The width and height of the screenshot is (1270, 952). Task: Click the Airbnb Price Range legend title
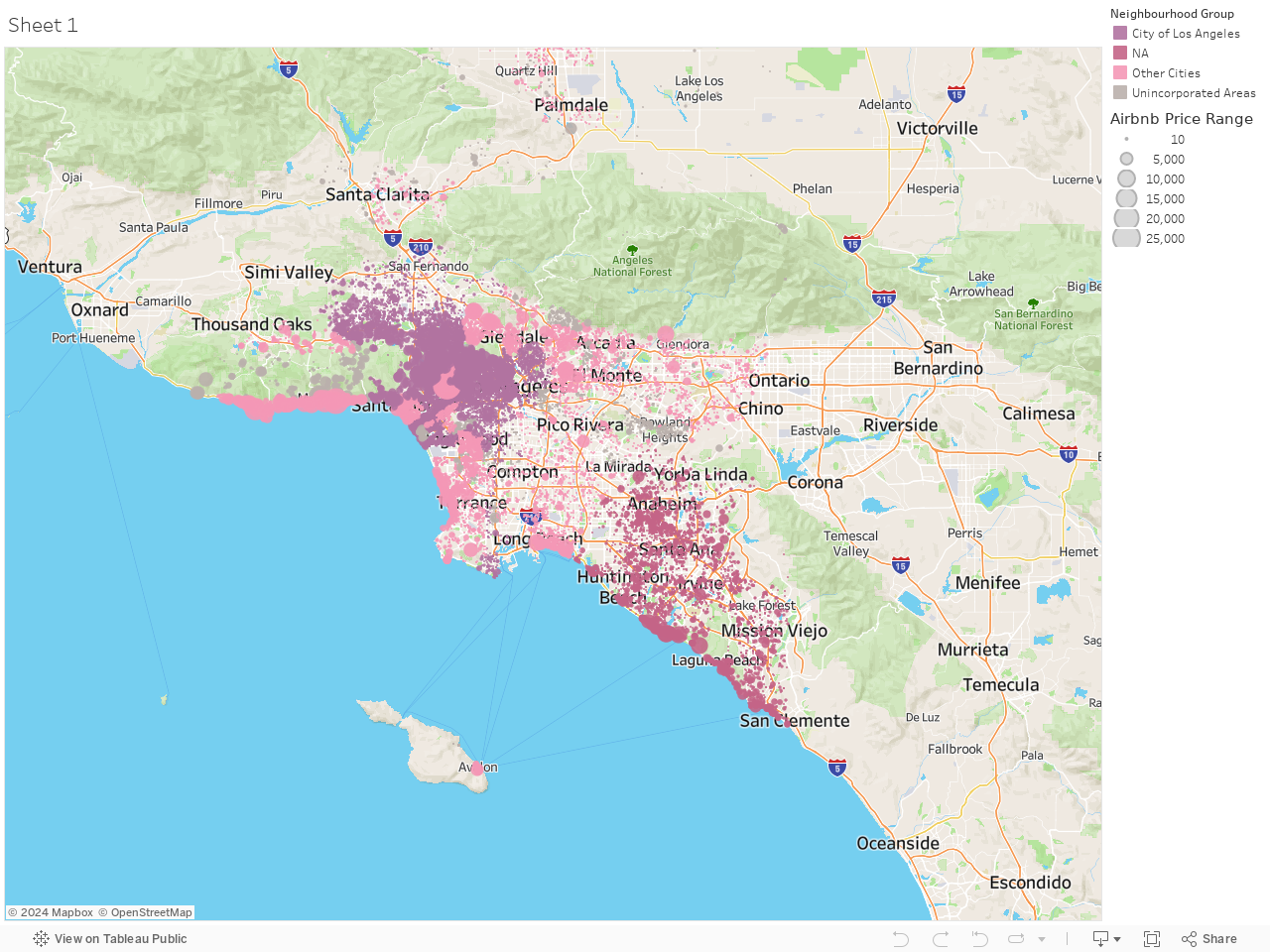(1181, 118)
